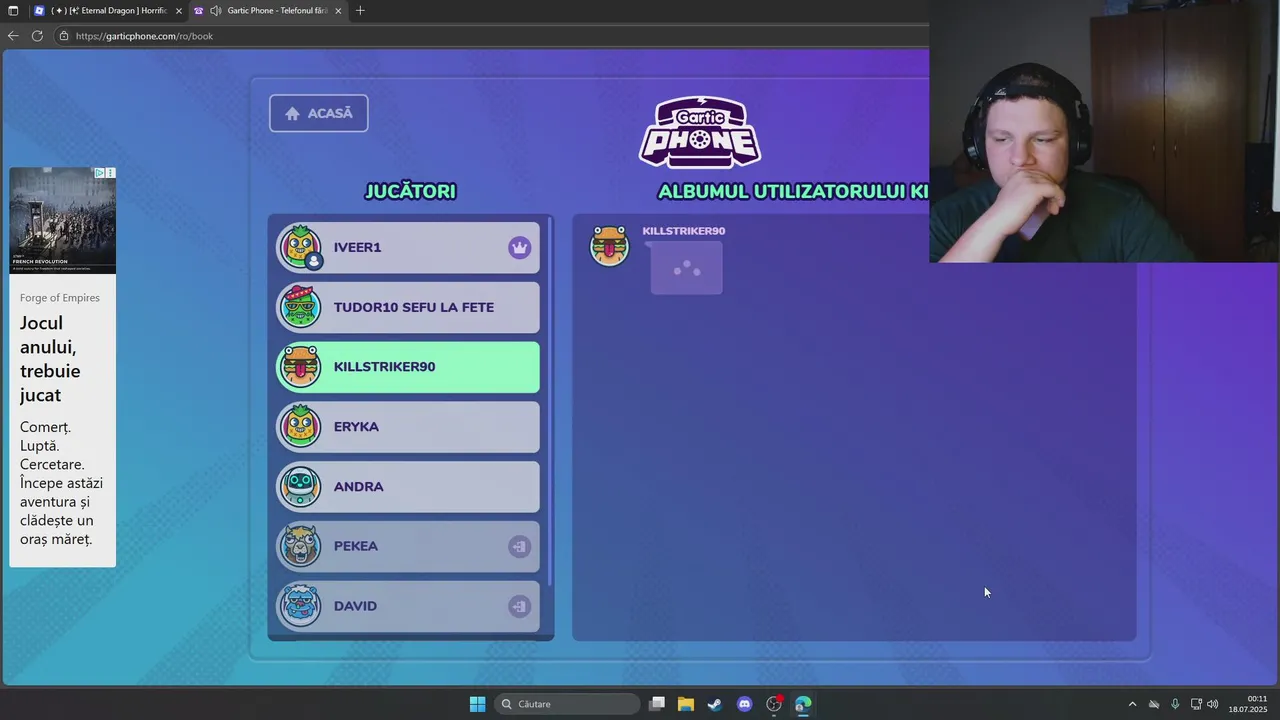The height and width of the screenshot is (720, 1280).
Task: Open the network tray icon
Action: point(1195,704)
